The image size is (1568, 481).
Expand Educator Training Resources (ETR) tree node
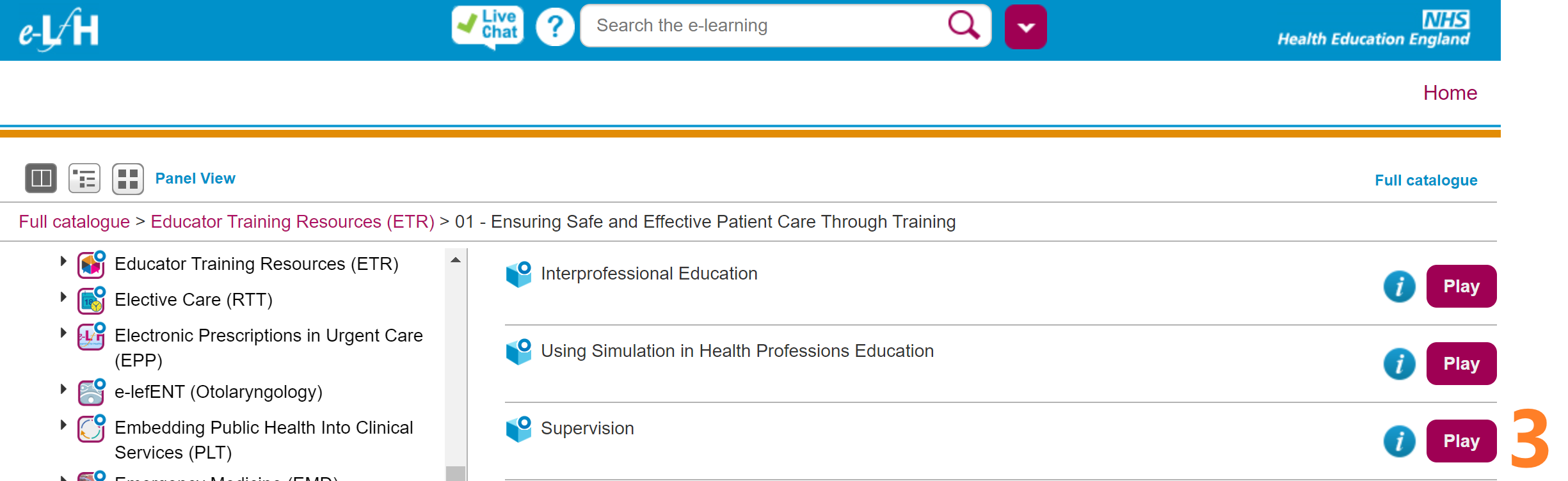[x=63, y=261]
